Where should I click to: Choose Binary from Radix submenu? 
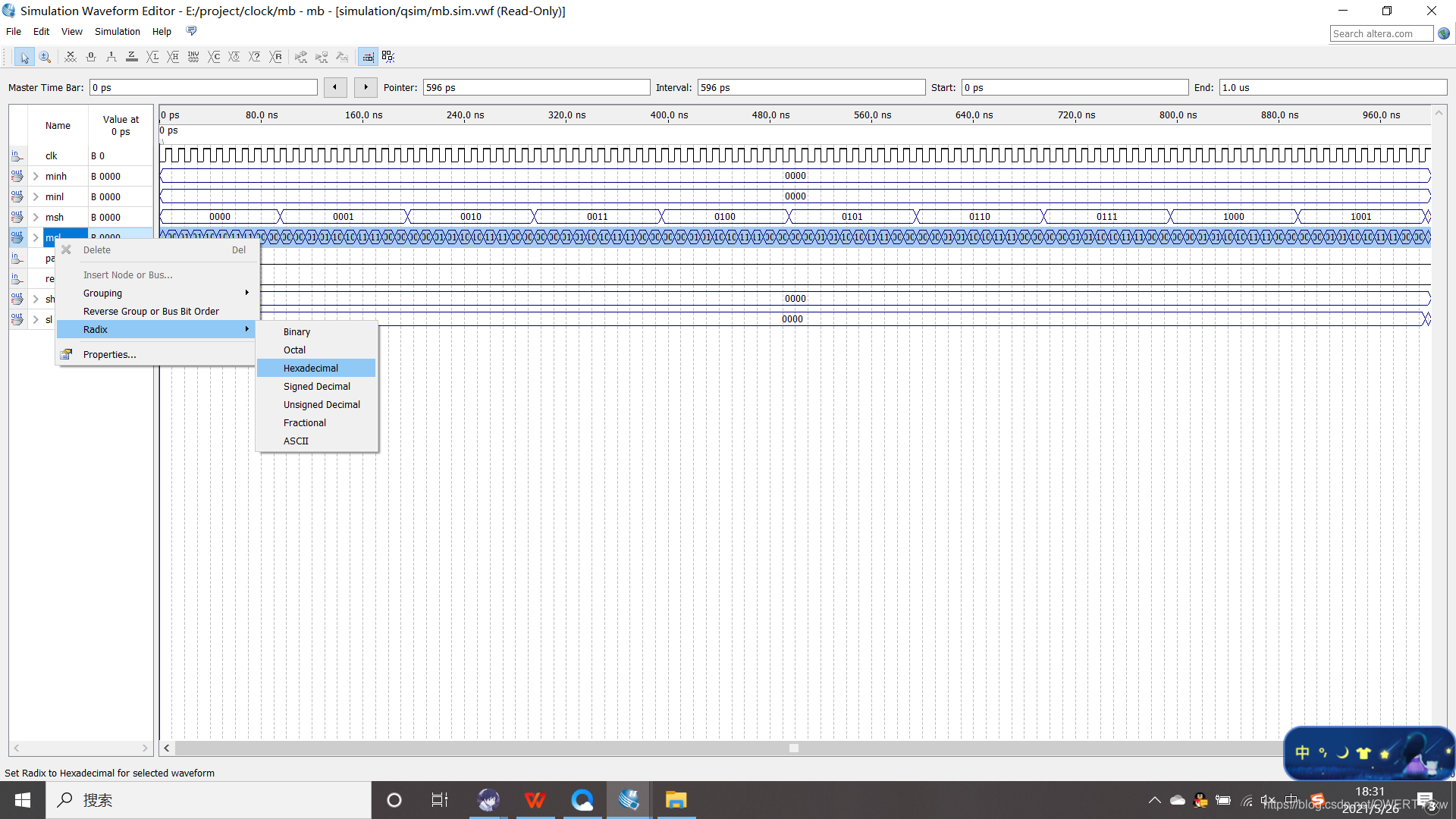317,332
